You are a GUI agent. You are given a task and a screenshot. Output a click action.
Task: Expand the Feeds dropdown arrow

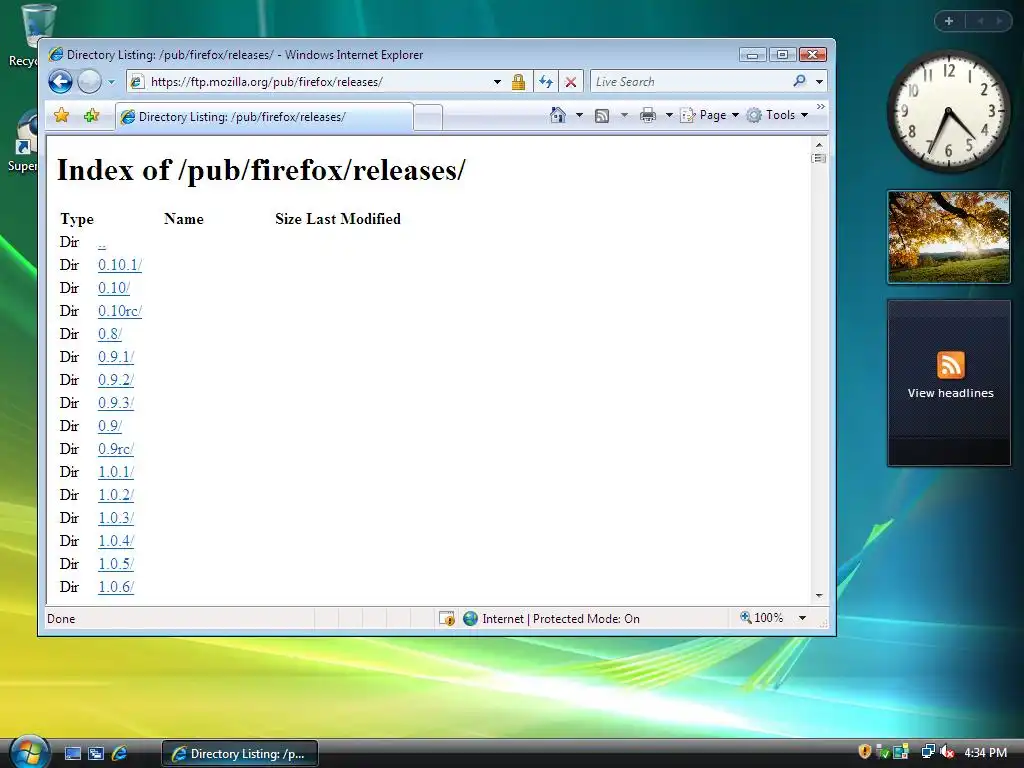(x=624, y=116)
